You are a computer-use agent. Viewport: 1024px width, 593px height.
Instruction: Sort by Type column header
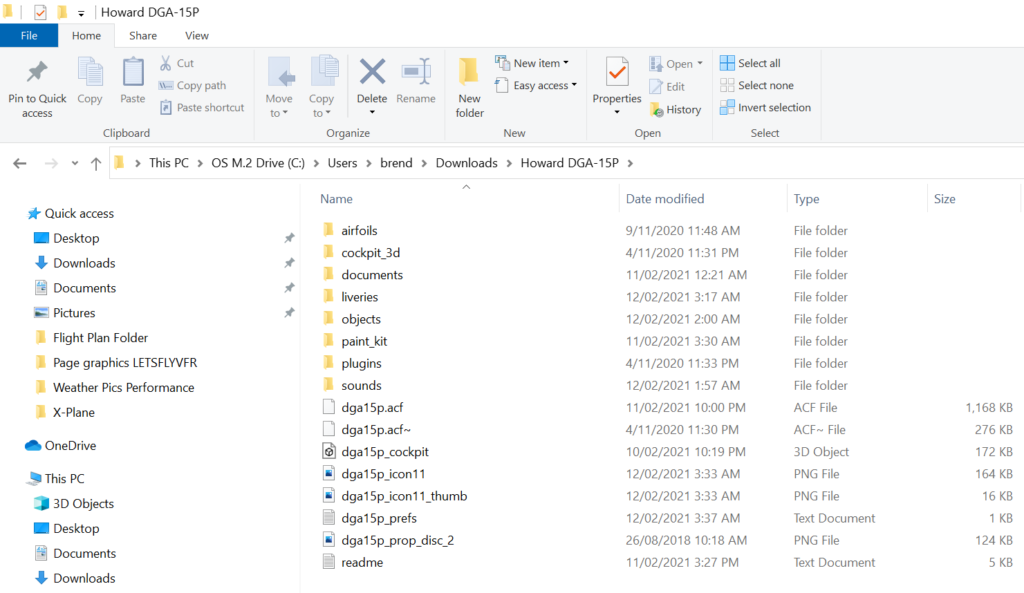pos(807,199)
